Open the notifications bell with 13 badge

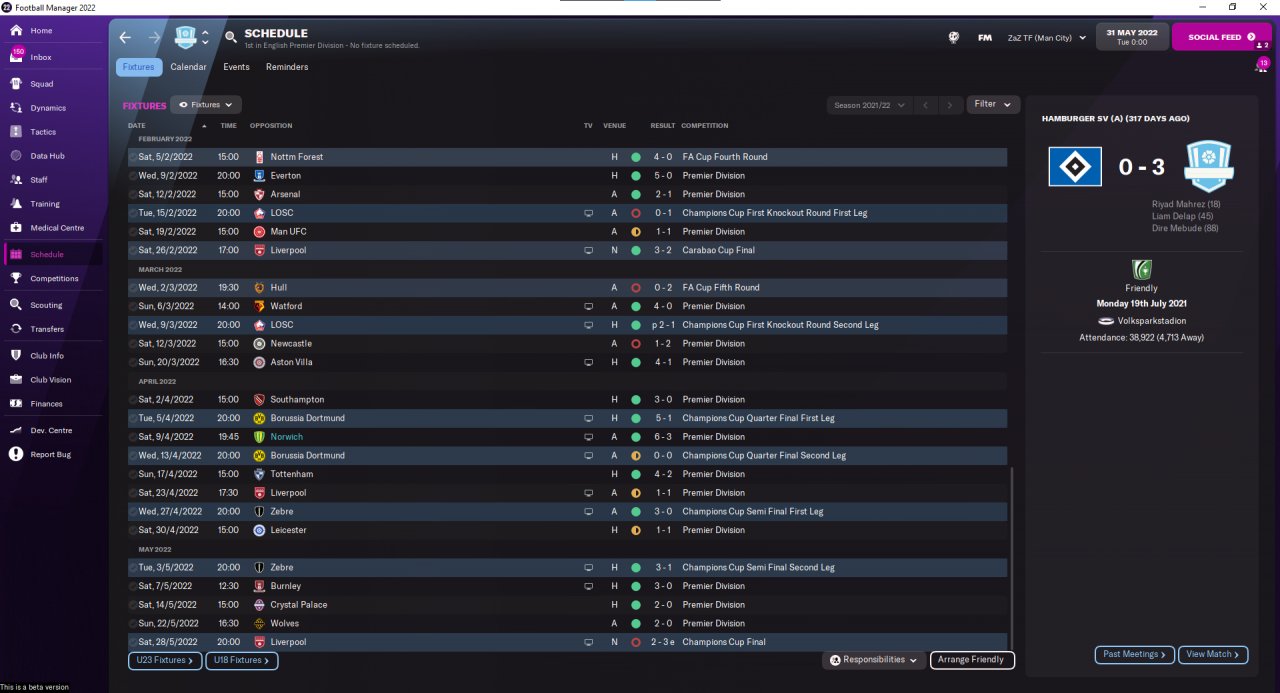(x=1261, y=66)
